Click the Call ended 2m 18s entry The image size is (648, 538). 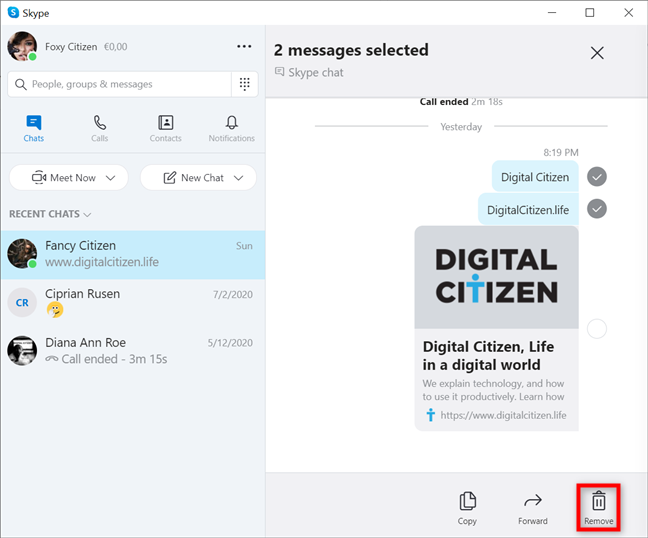(461, 102)
